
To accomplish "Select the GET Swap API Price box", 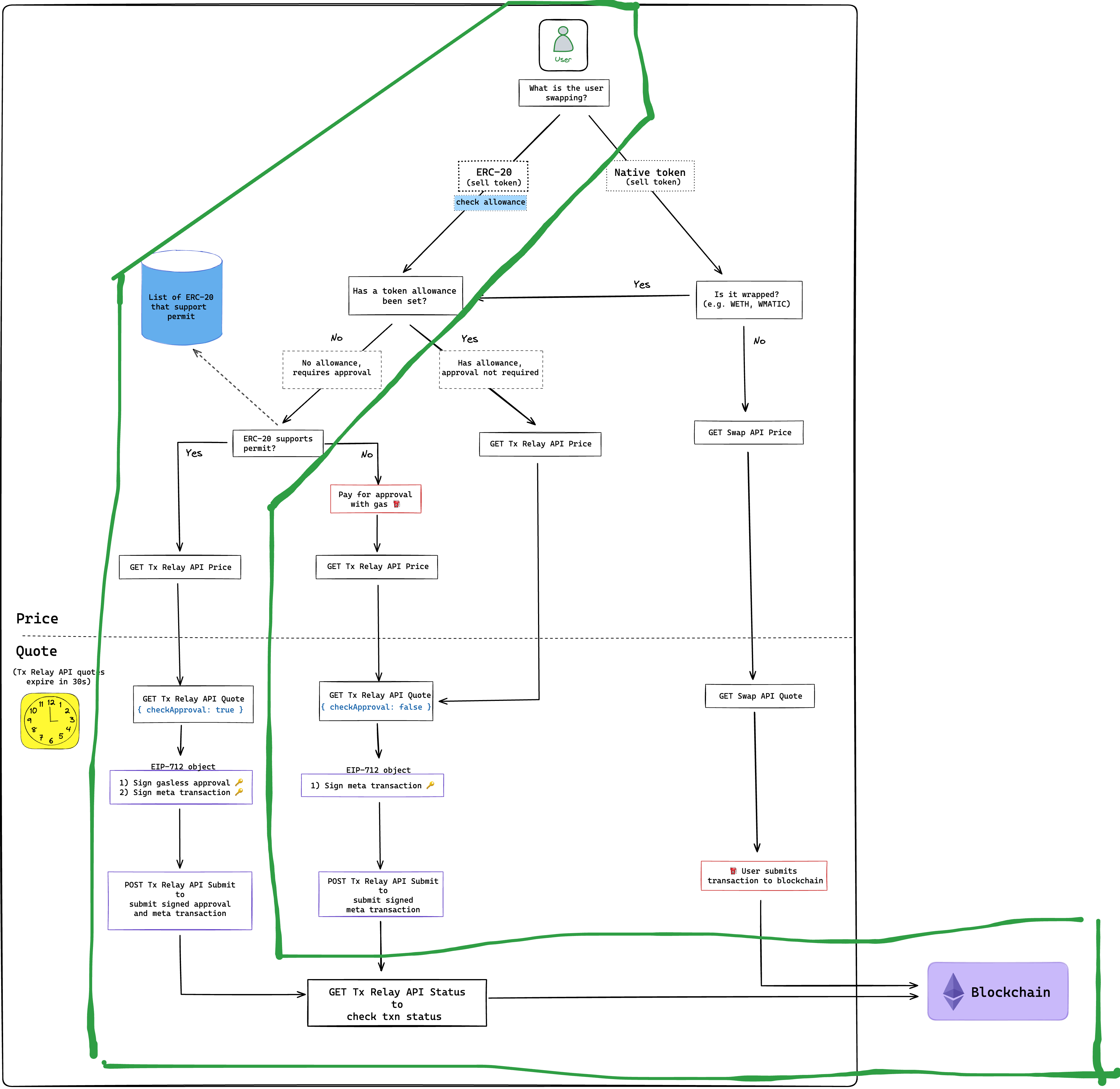I will 749,432.
